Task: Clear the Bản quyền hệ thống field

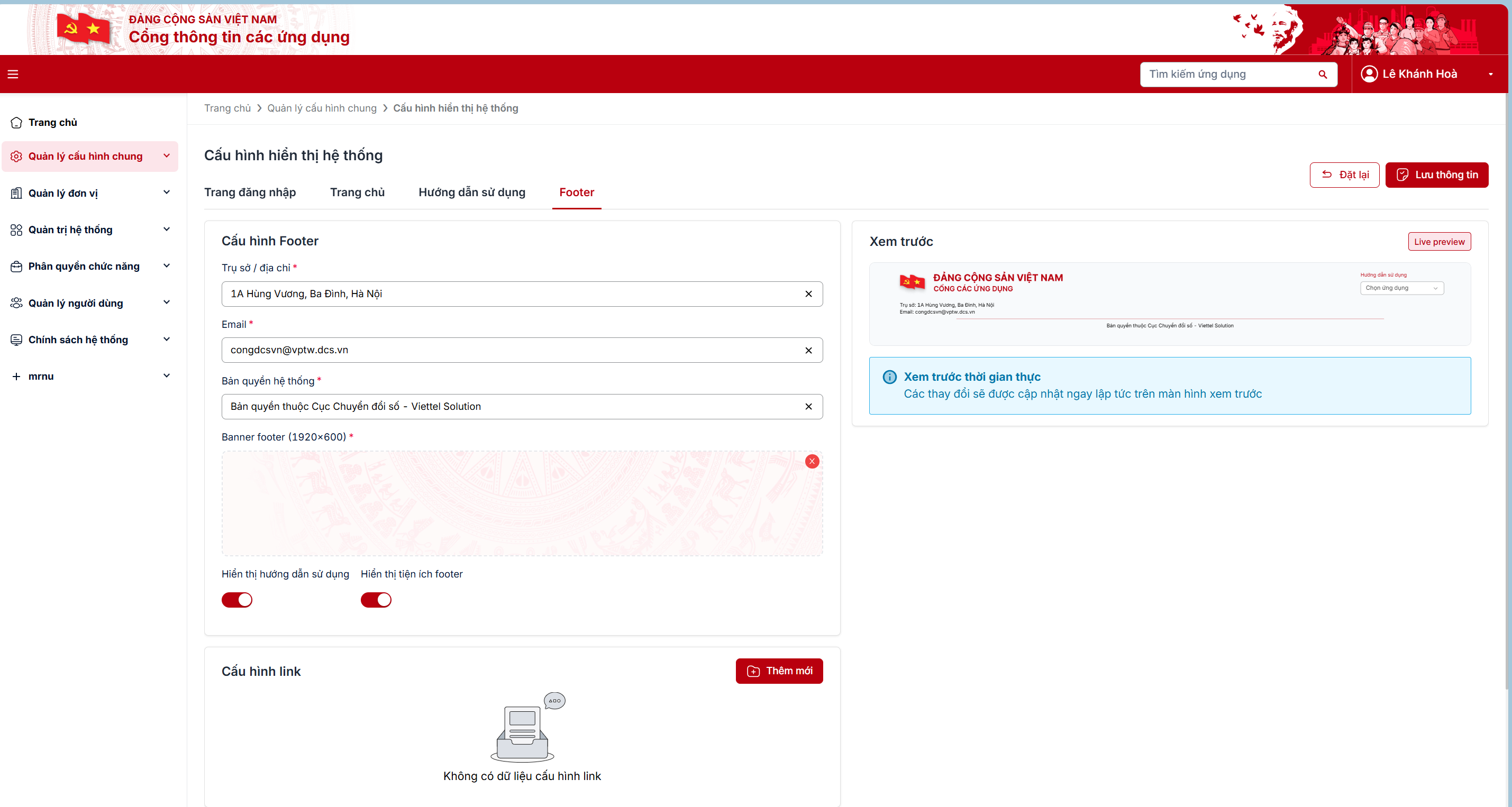Action: click(808, 407)
